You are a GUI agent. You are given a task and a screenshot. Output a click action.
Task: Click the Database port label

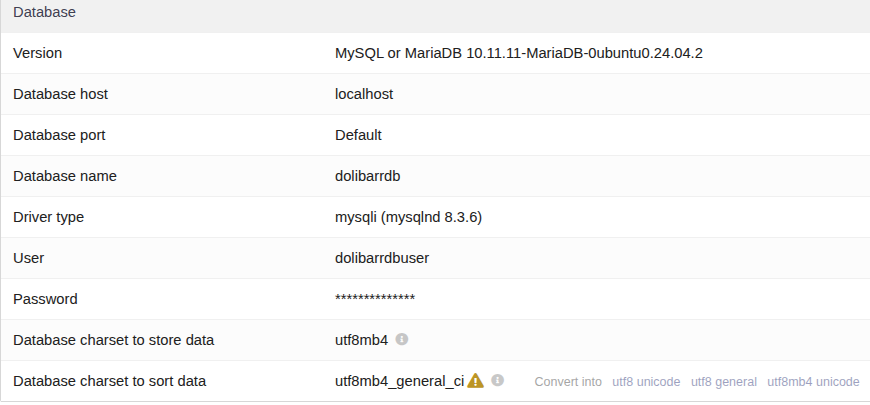[59, 135]
